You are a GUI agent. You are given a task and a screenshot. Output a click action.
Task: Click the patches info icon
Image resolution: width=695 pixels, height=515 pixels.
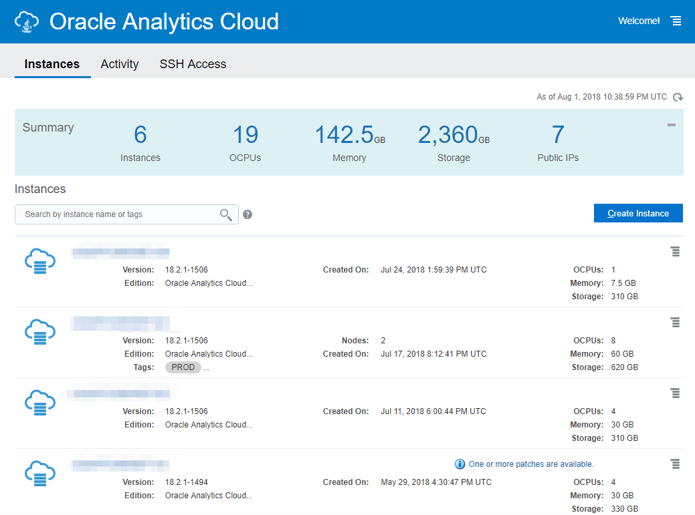point(460,464)
